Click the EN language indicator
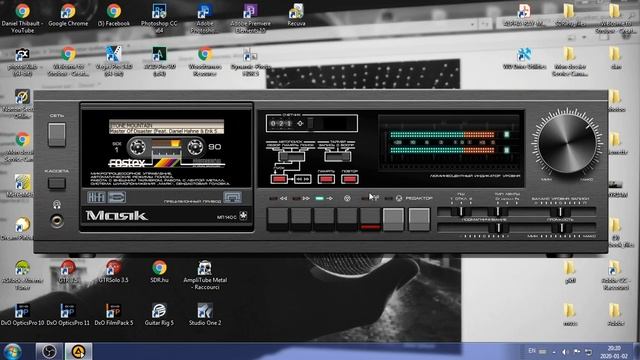Image resolution: width=640 pixels, height=360 pixels. coord(532,351)
